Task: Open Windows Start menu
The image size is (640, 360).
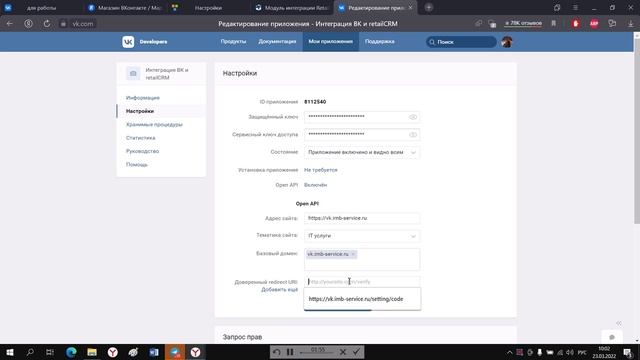Action: 10,352
